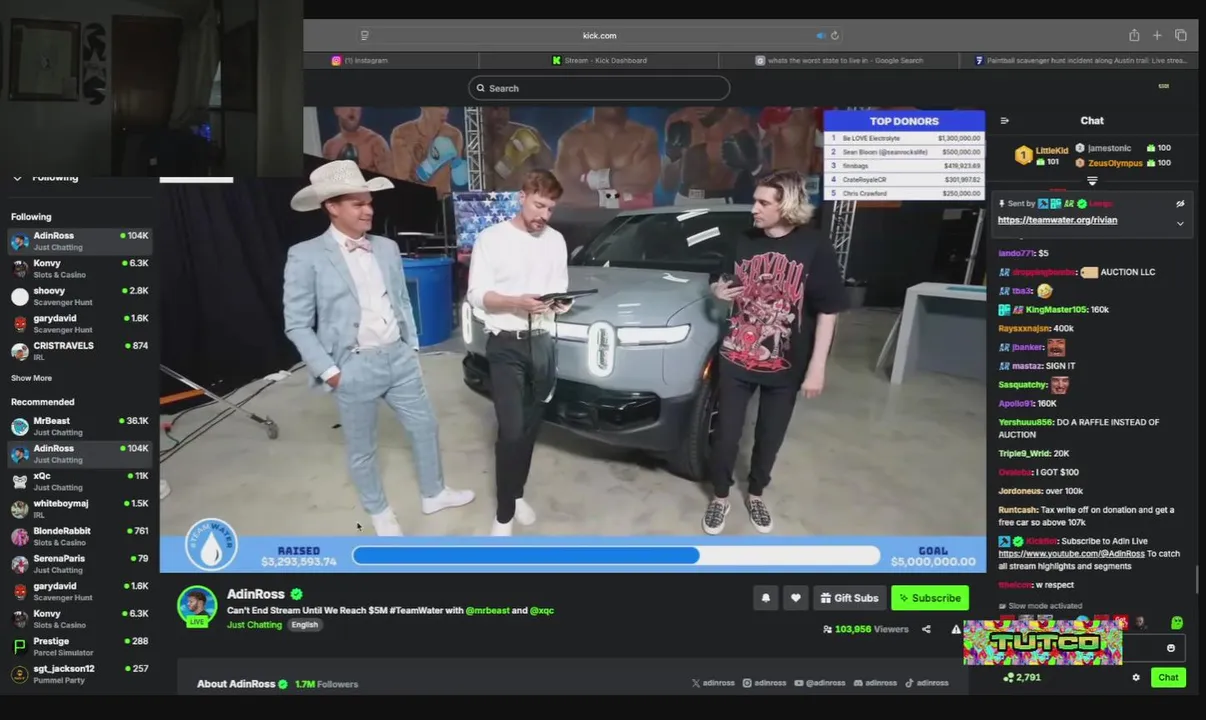This screenshot has height=720, width=1206.
Task: Expand the pinned message chevron
Action: [x=1180, y=223]
